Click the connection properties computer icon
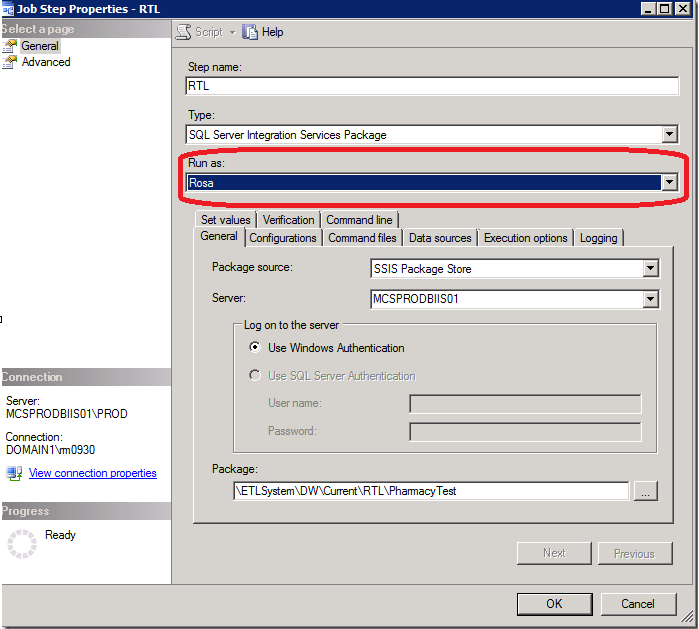Image resolution: width=699 pixels, height=629 pixels. (x=14, y=473)
